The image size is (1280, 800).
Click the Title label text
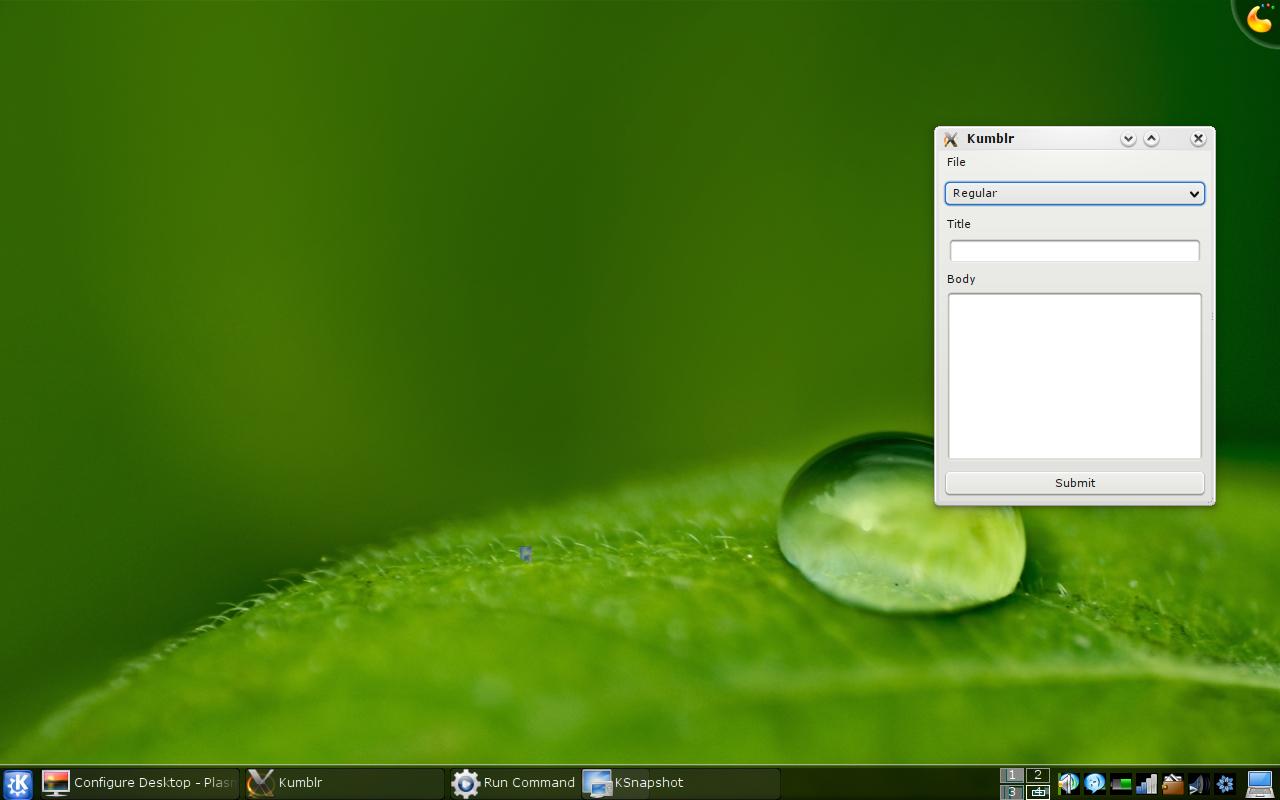[959, 224]
